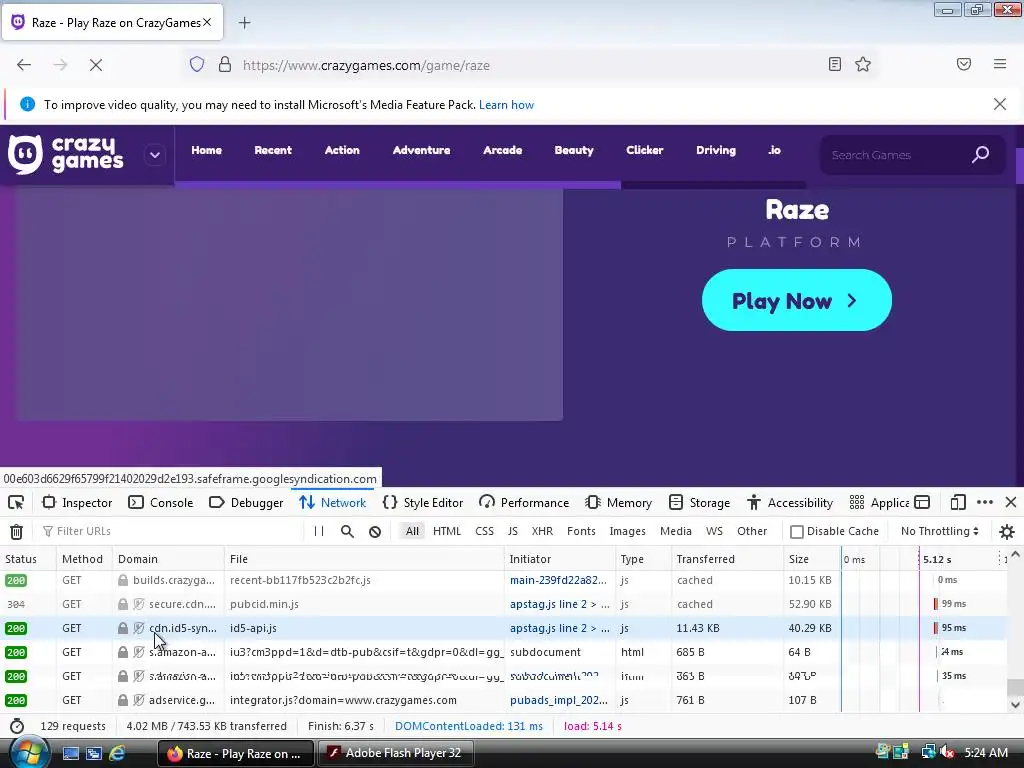Open request blocking icon
Viewport: 1024px width, 768px height.
coord(375,531)
